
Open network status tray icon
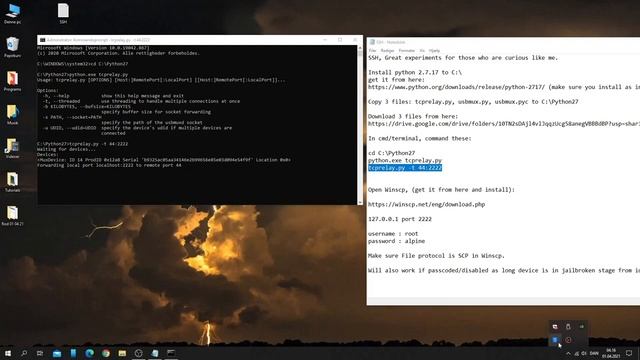[577, 353]
